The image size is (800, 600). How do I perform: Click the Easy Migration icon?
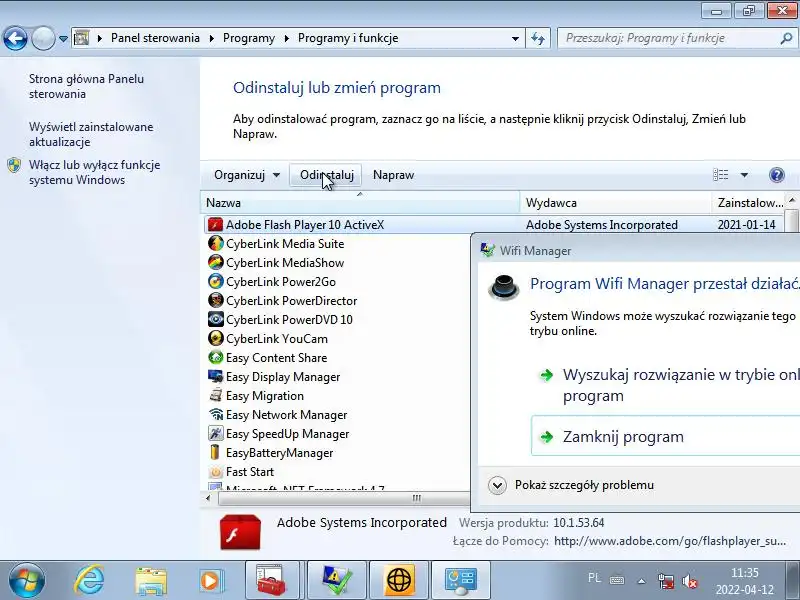(x=215, y=395)
